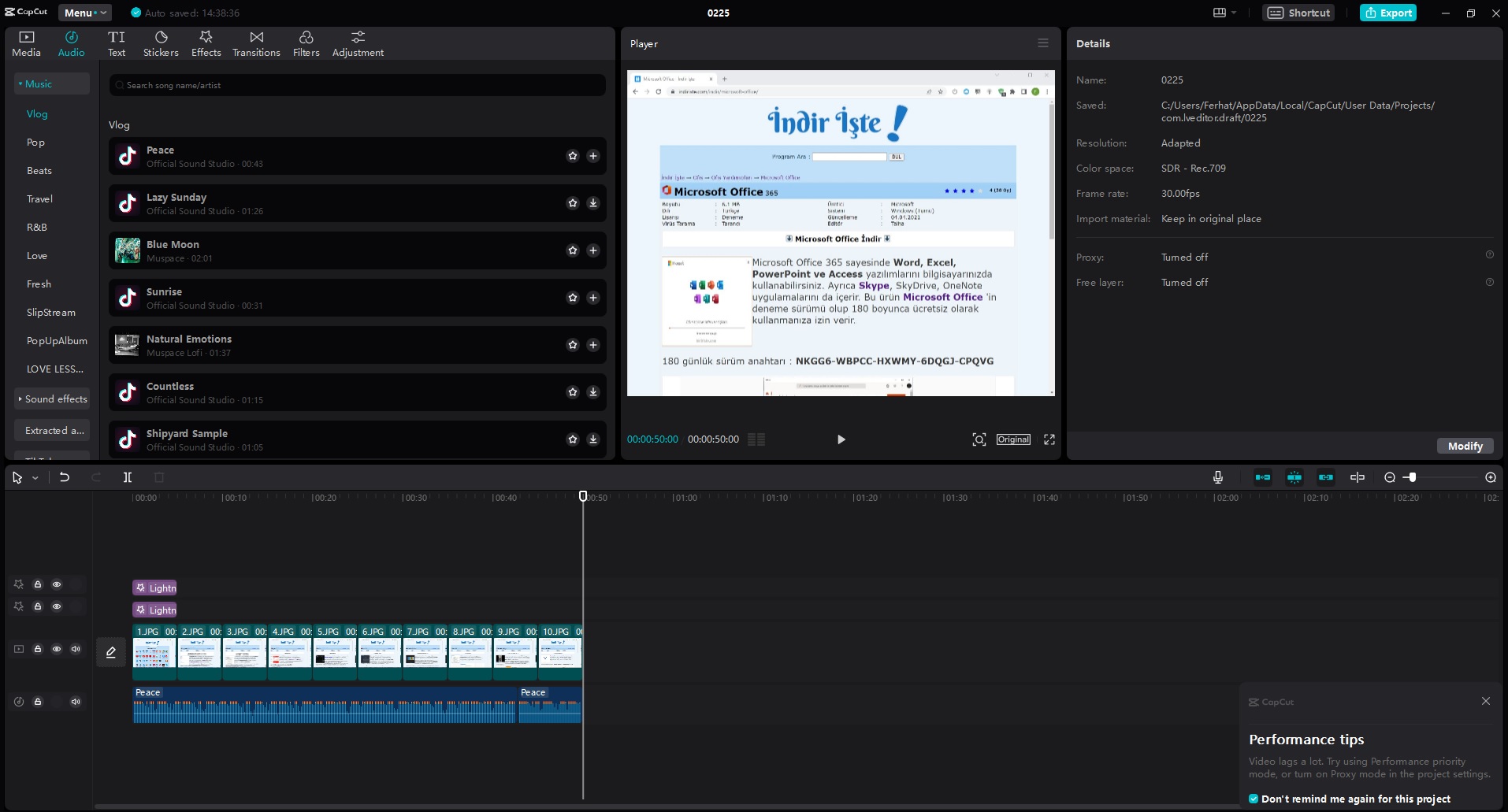
Task: Split the clip at playhead
Action: point(128,477)
